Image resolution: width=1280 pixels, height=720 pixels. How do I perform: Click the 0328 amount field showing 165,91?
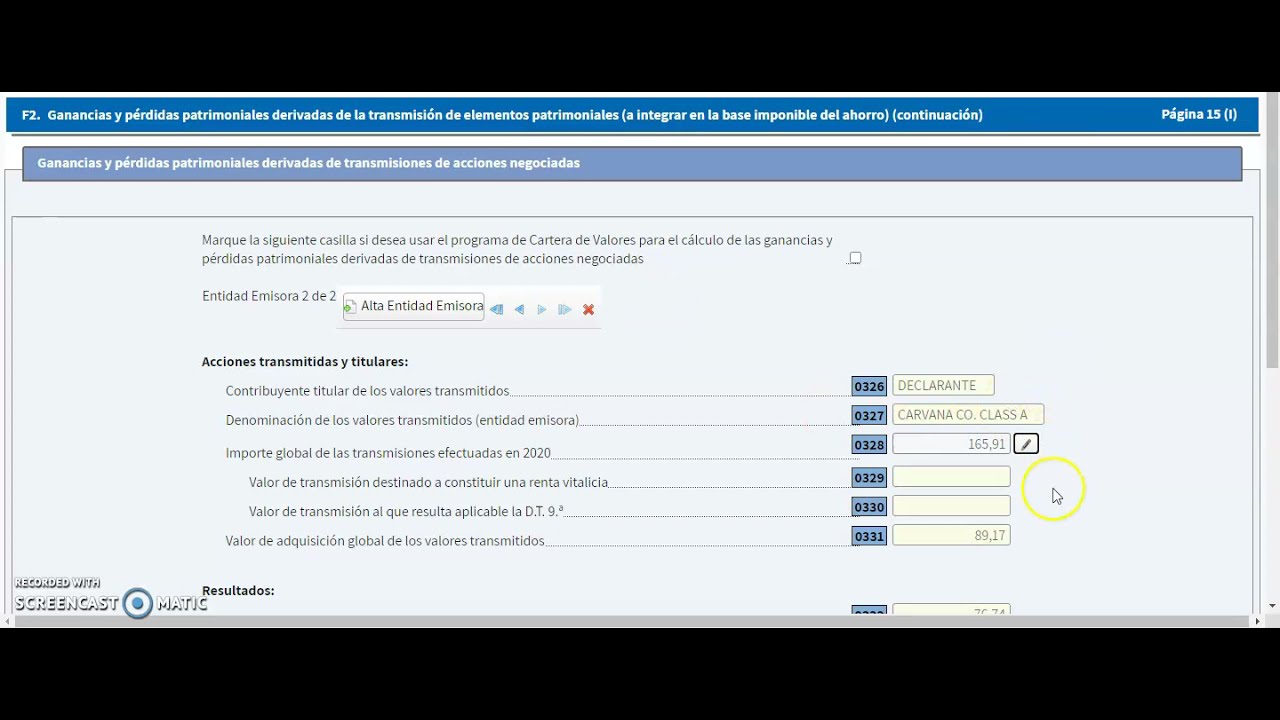pyautogui.click(x=950, y=444)
